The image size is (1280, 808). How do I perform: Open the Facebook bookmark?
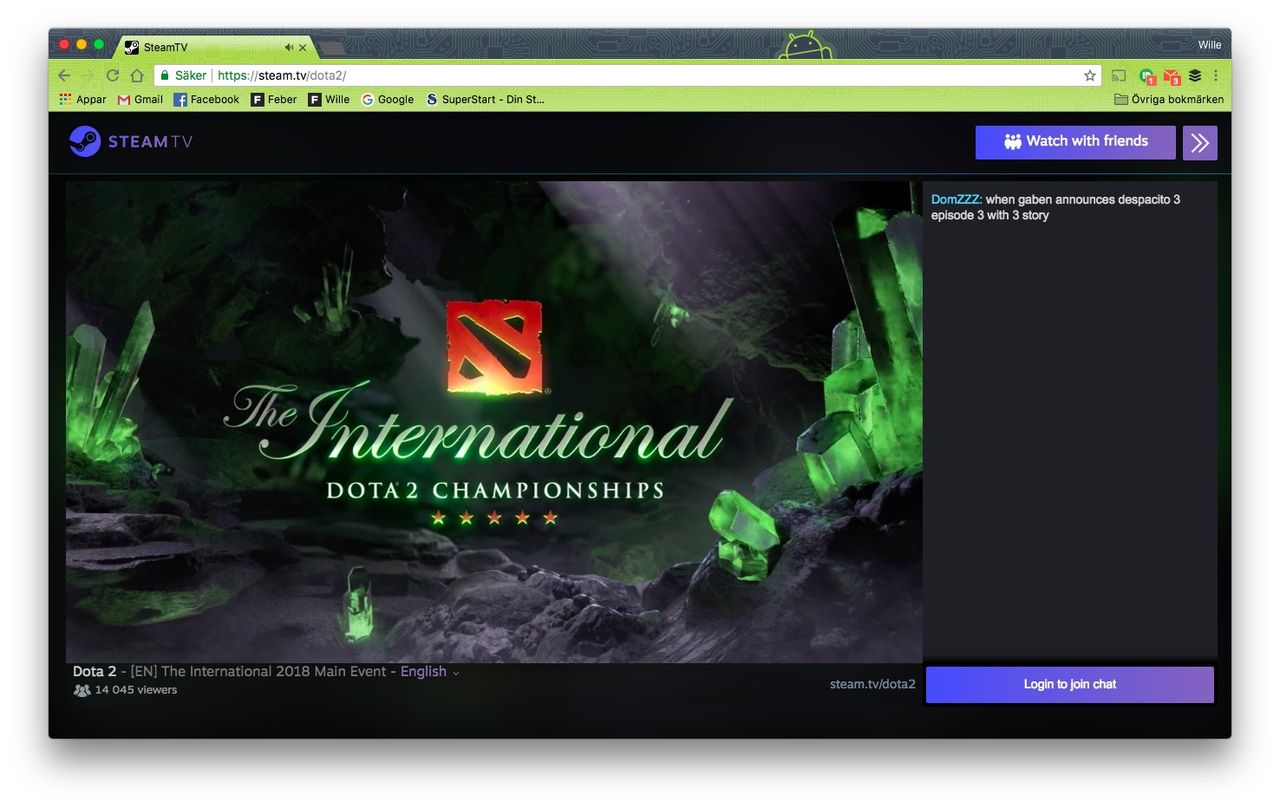point(207,99)
